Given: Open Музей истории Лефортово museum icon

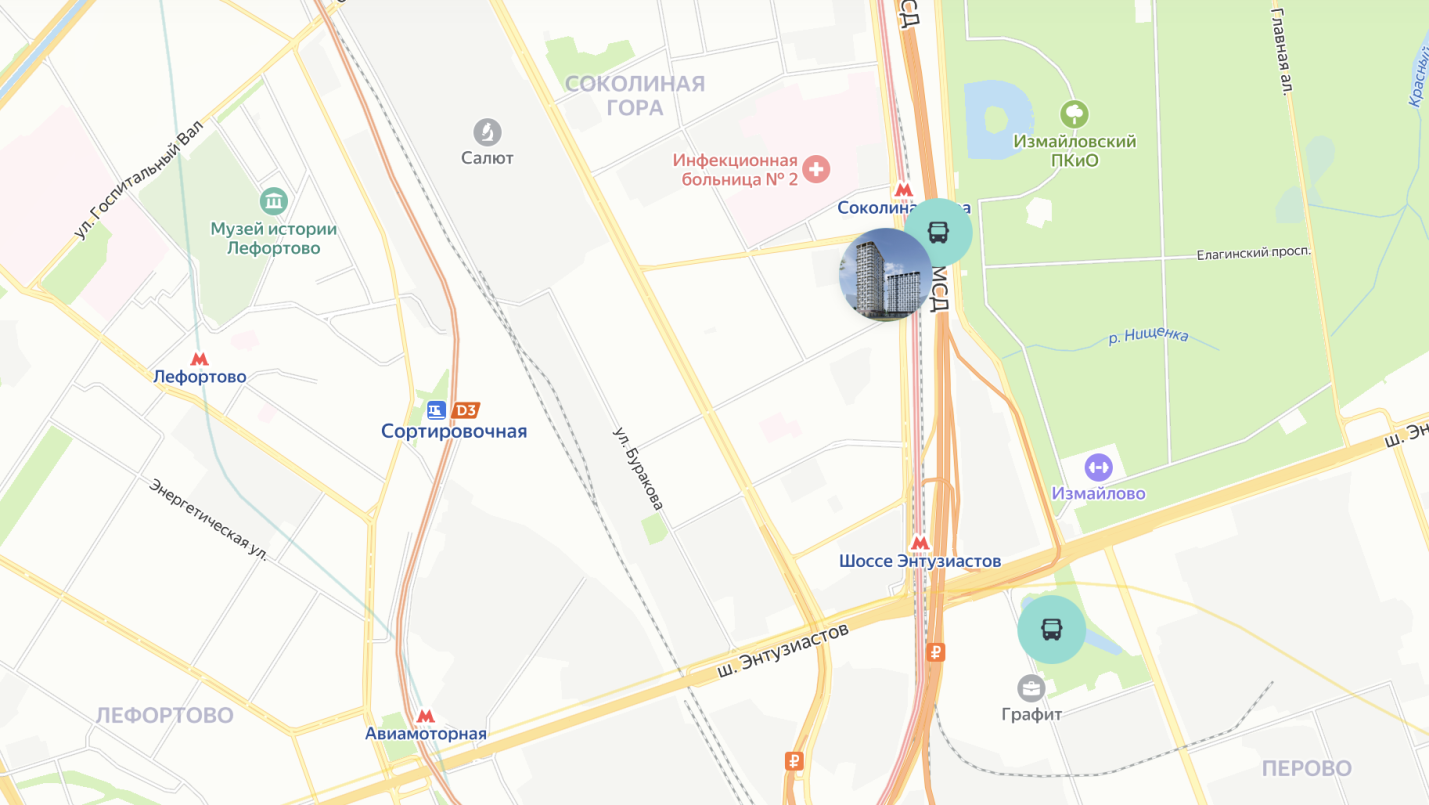Looking at the screenshot, I should [273, 201].
